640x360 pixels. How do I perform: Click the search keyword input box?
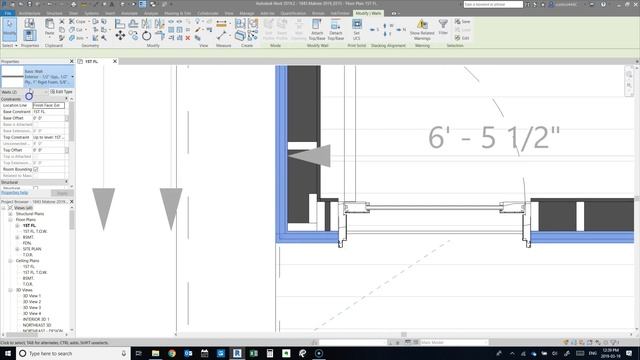493,4
